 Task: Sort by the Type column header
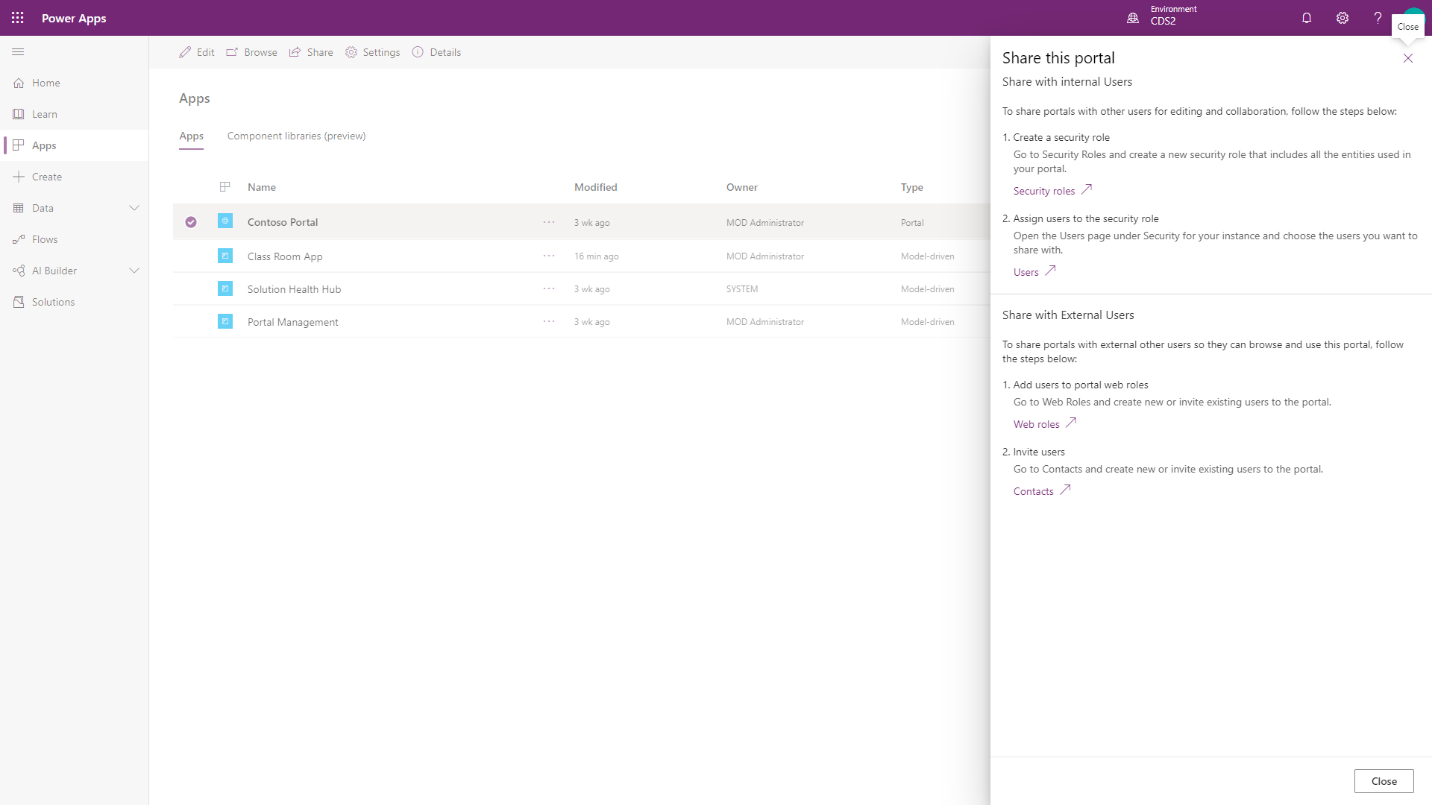click(x=912, y=187)
